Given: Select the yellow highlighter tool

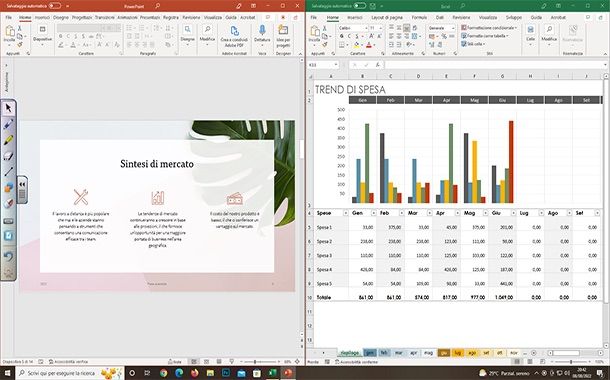Looking at the screenshot, I should 9,140.
